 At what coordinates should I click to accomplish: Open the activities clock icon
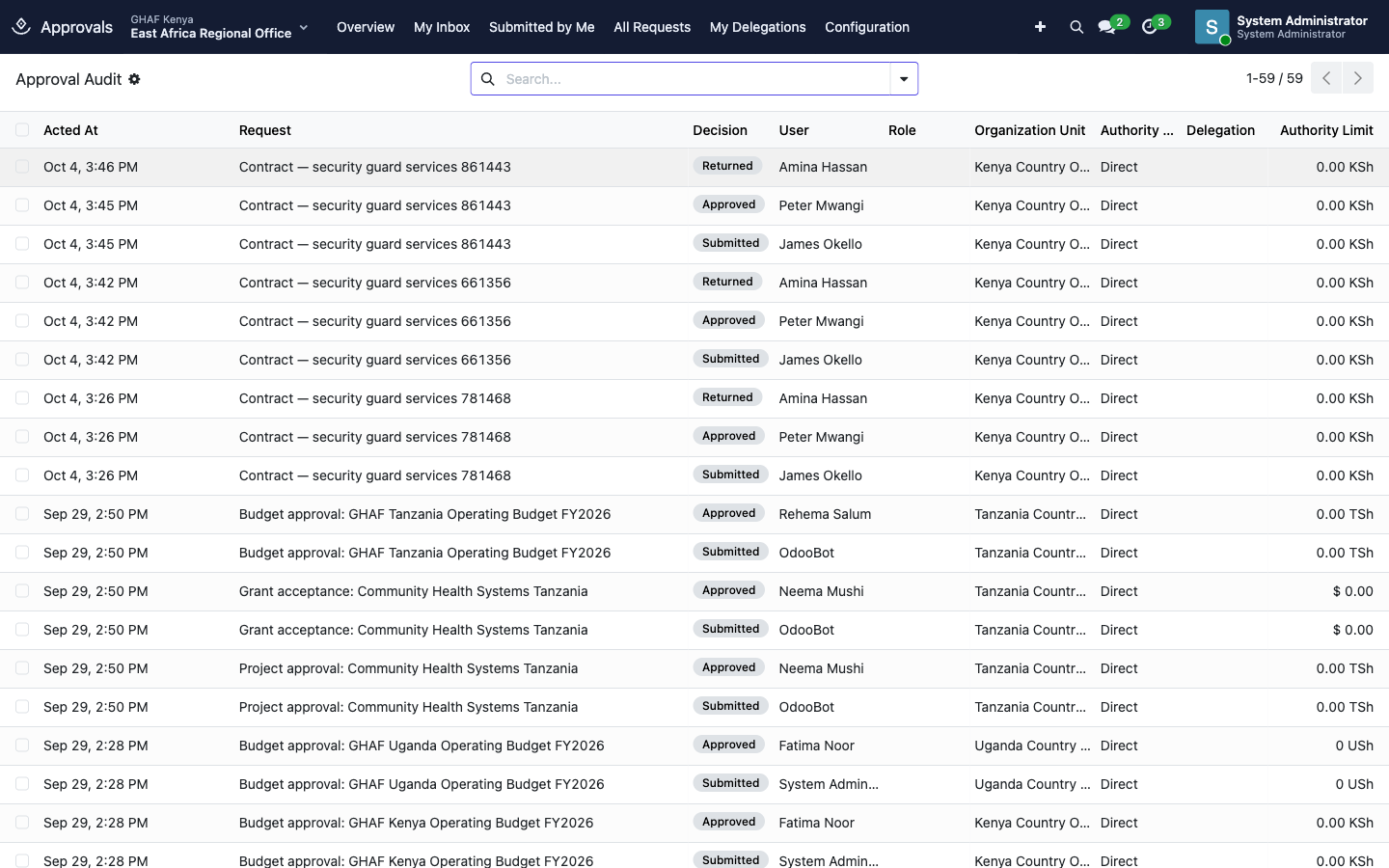pos(1149,27)
